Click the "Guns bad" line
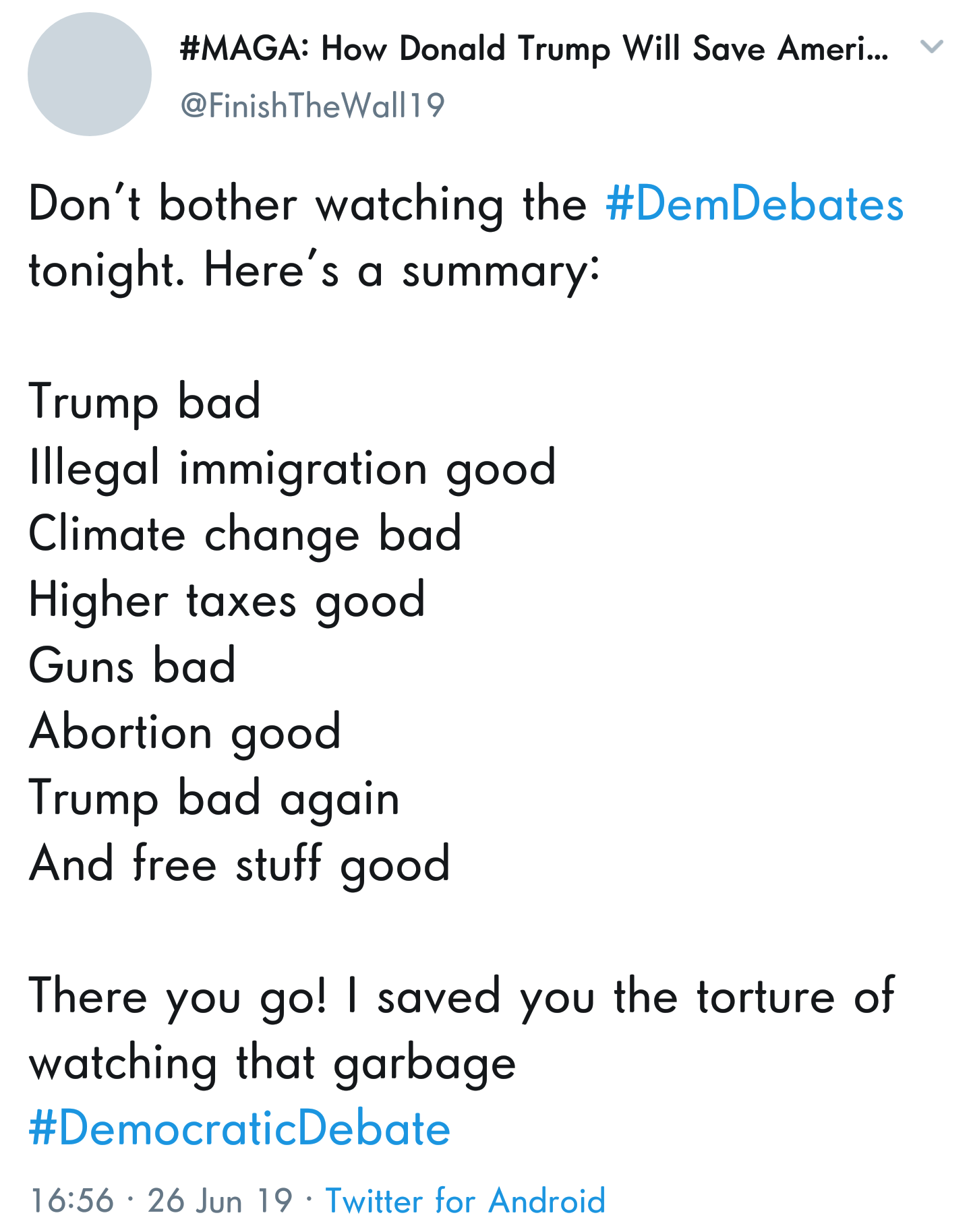The width and height of the screenshot is (971, 1232). click(132, 666)
